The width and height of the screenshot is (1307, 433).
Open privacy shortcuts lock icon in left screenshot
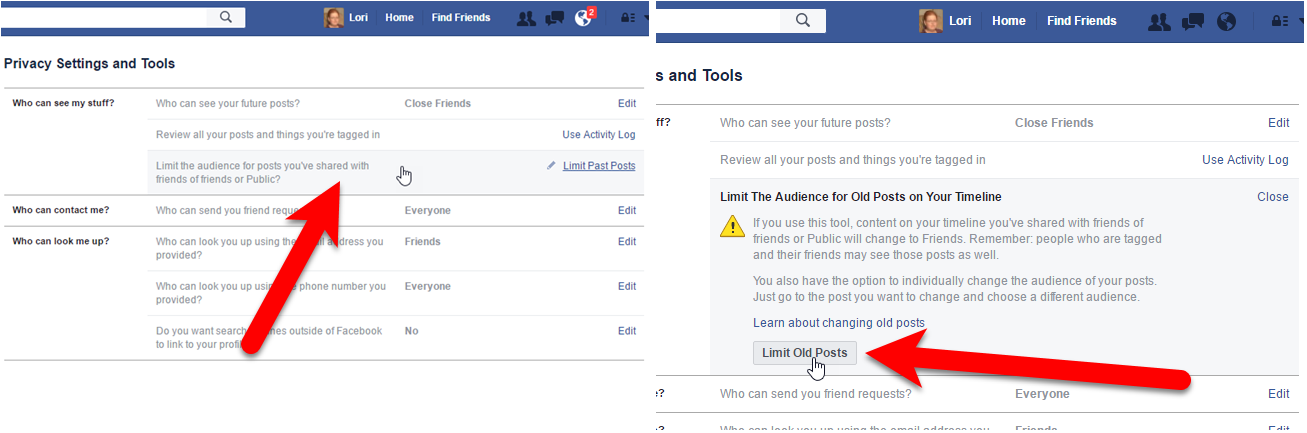pyautogui.click(x=628, y=18)
